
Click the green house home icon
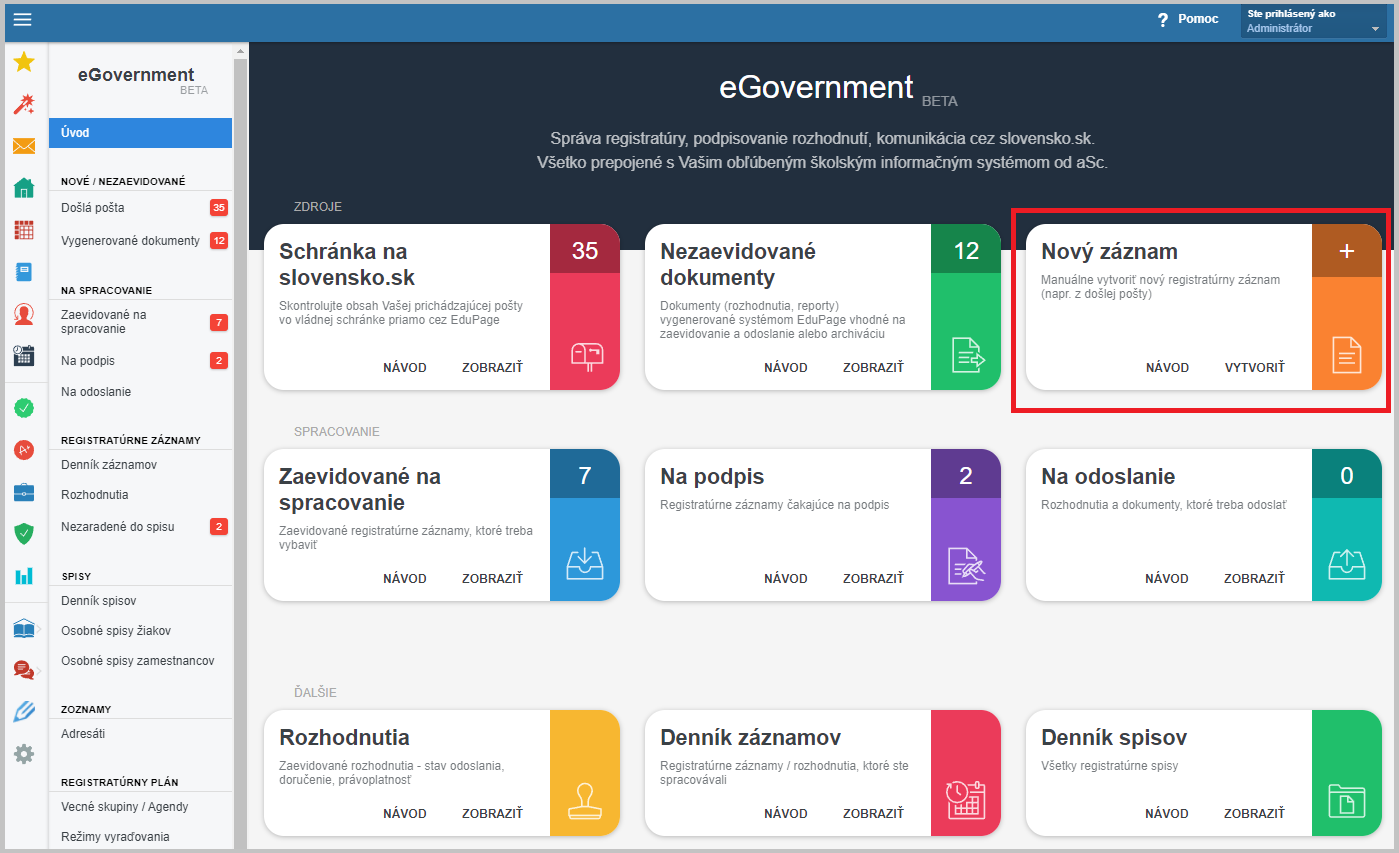click(x=24, y=188)
